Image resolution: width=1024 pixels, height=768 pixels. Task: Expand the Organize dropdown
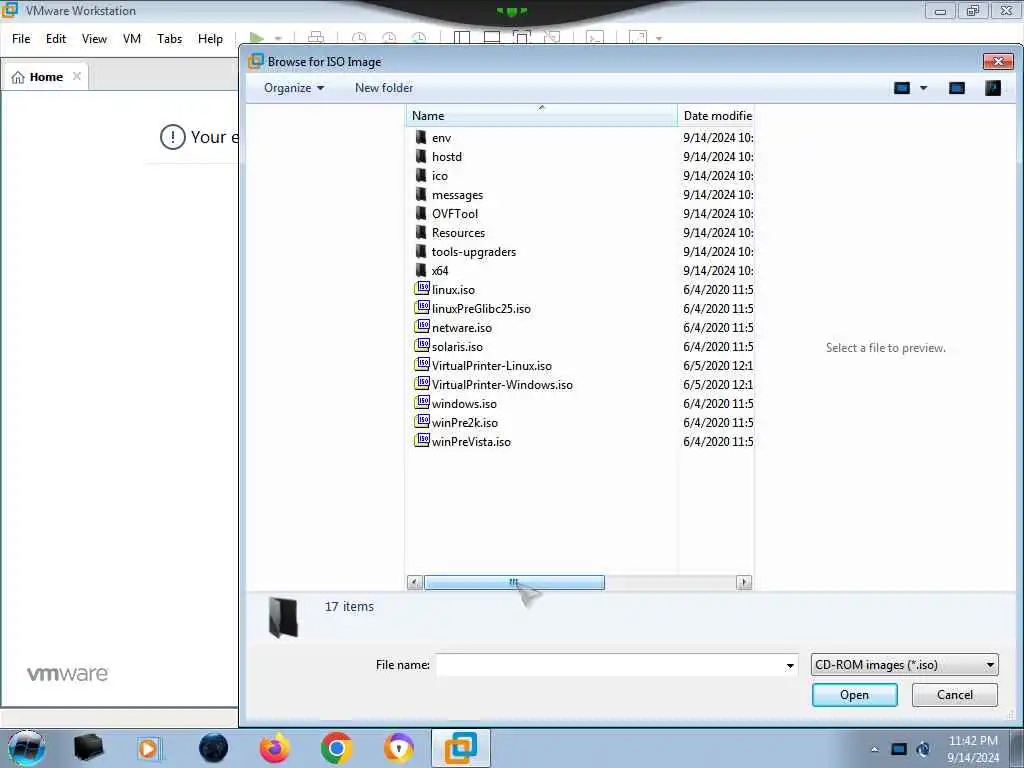294,88
